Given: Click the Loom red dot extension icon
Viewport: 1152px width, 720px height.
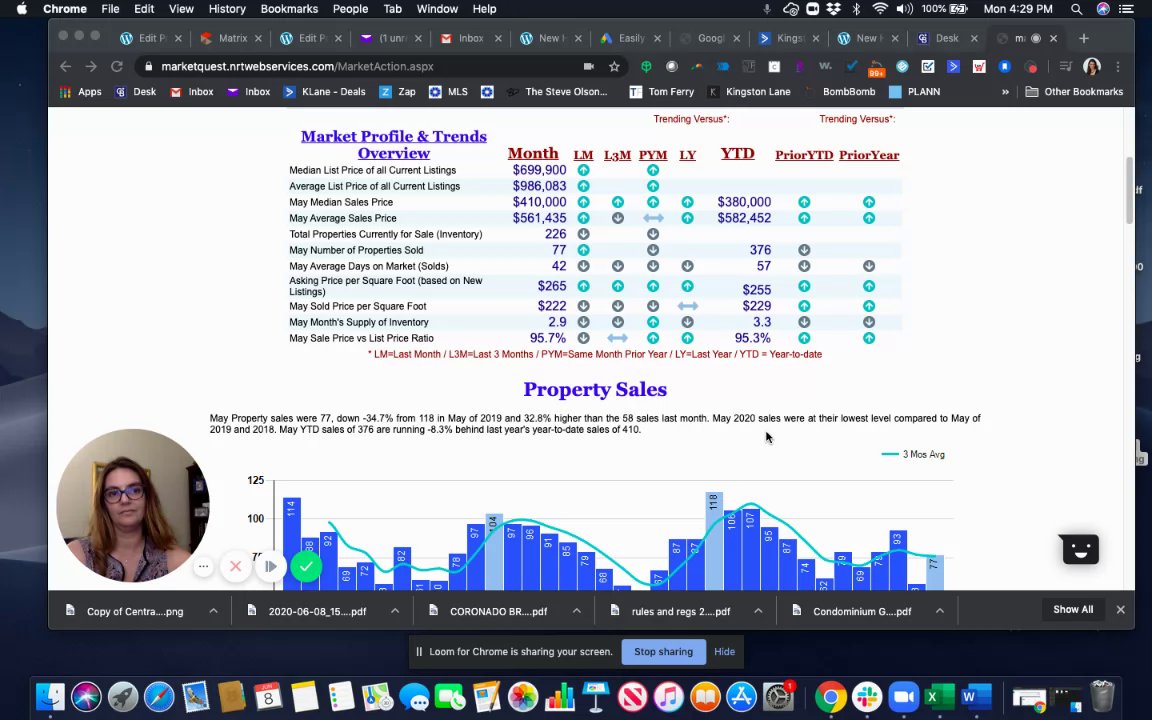Looking at the screenshot, I should pyautogui.click(x=1032, y=66).
